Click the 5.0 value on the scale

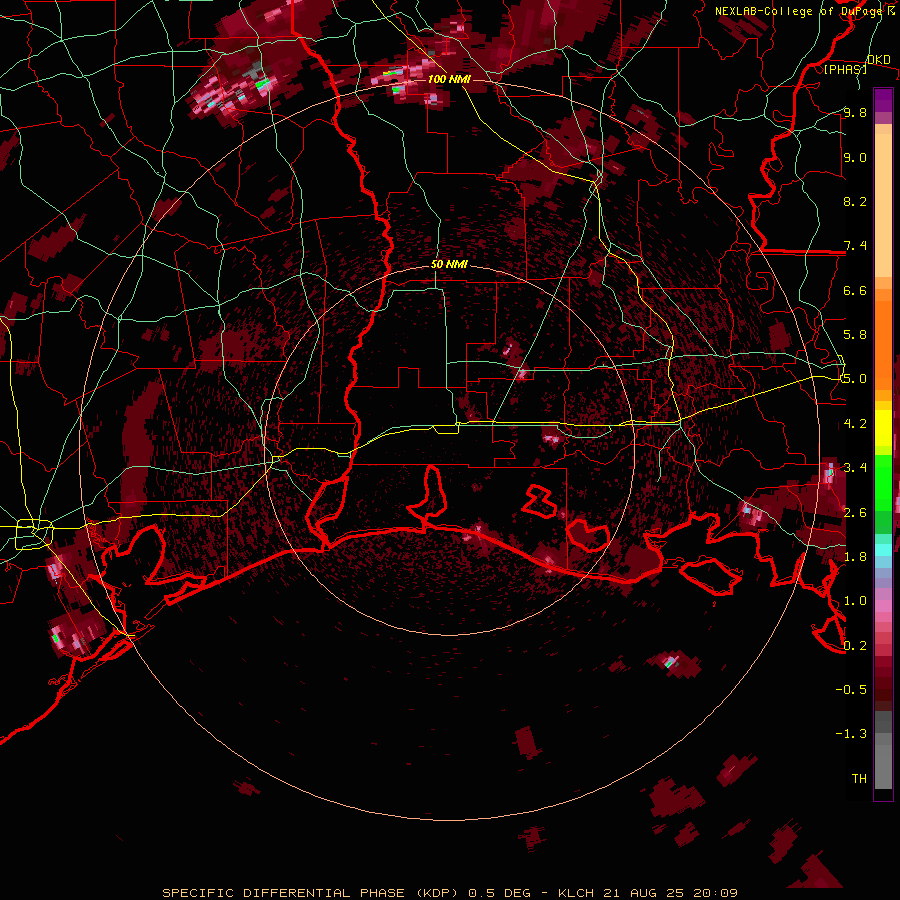click(855, 379)
